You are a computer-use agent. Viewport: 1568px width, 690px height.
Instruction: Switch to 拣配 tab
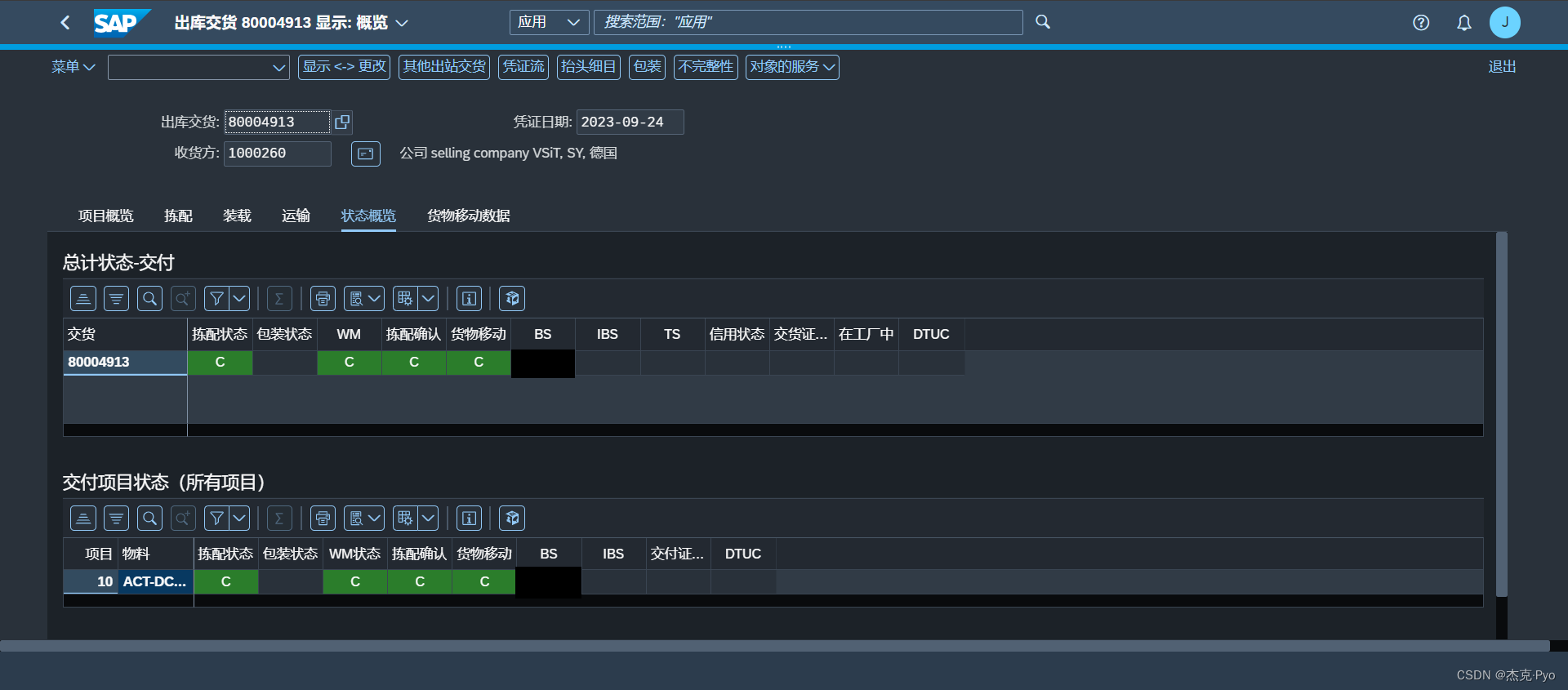click(x=178, y=216)
